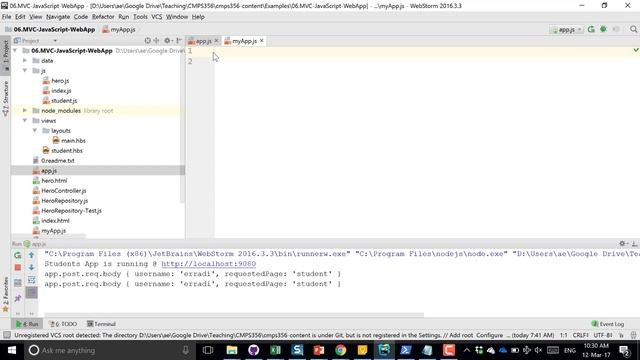Open the Refactor menu

point(103,17)
